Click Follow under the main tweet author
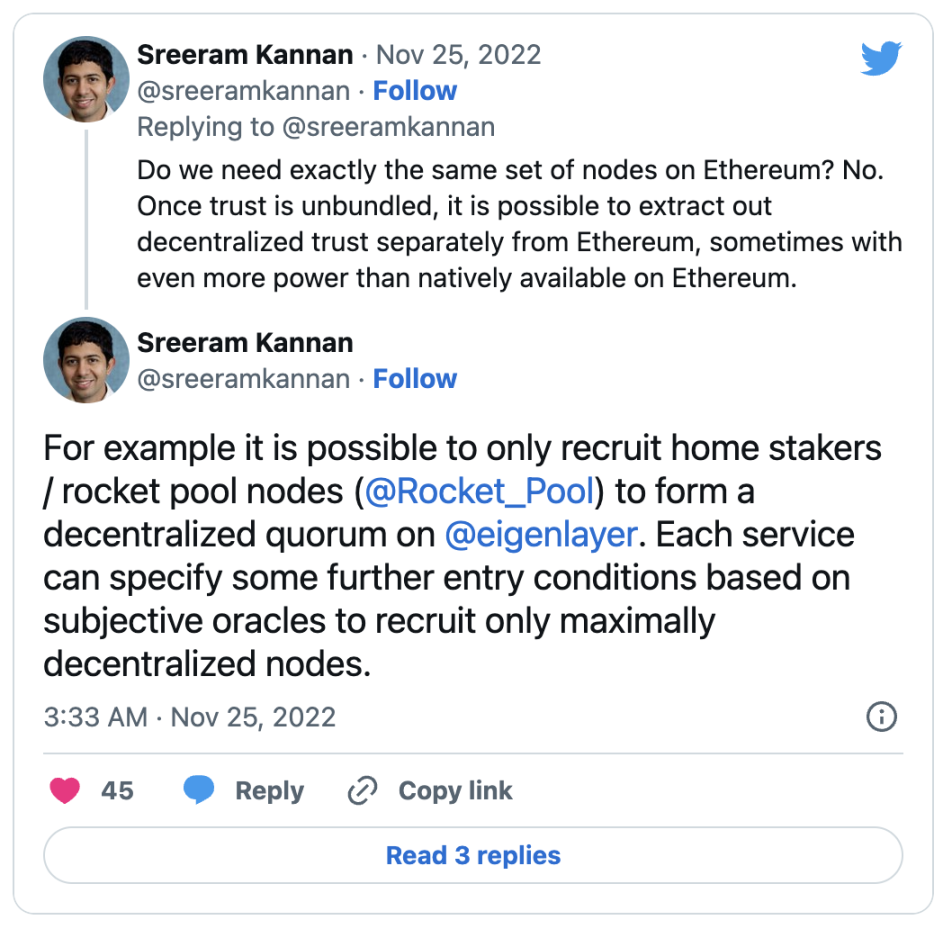This screenshot has height=929, width=952. pos(414,379)
